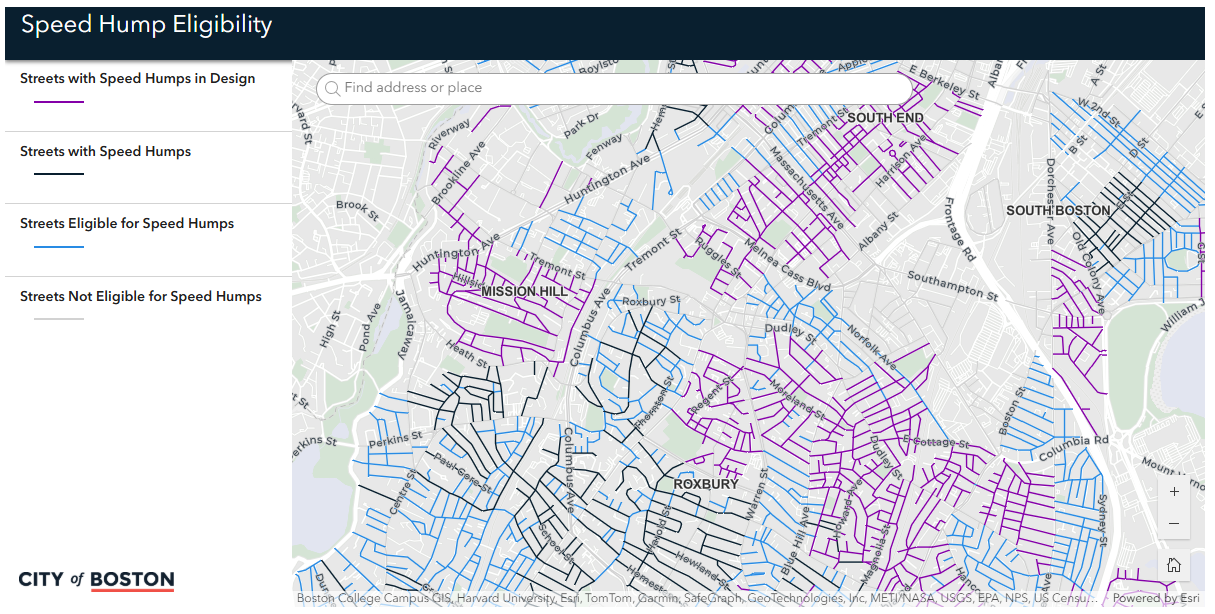Click the dark navy Speed Humps legend line
The image size is (1215, 614).
[59, 174]
